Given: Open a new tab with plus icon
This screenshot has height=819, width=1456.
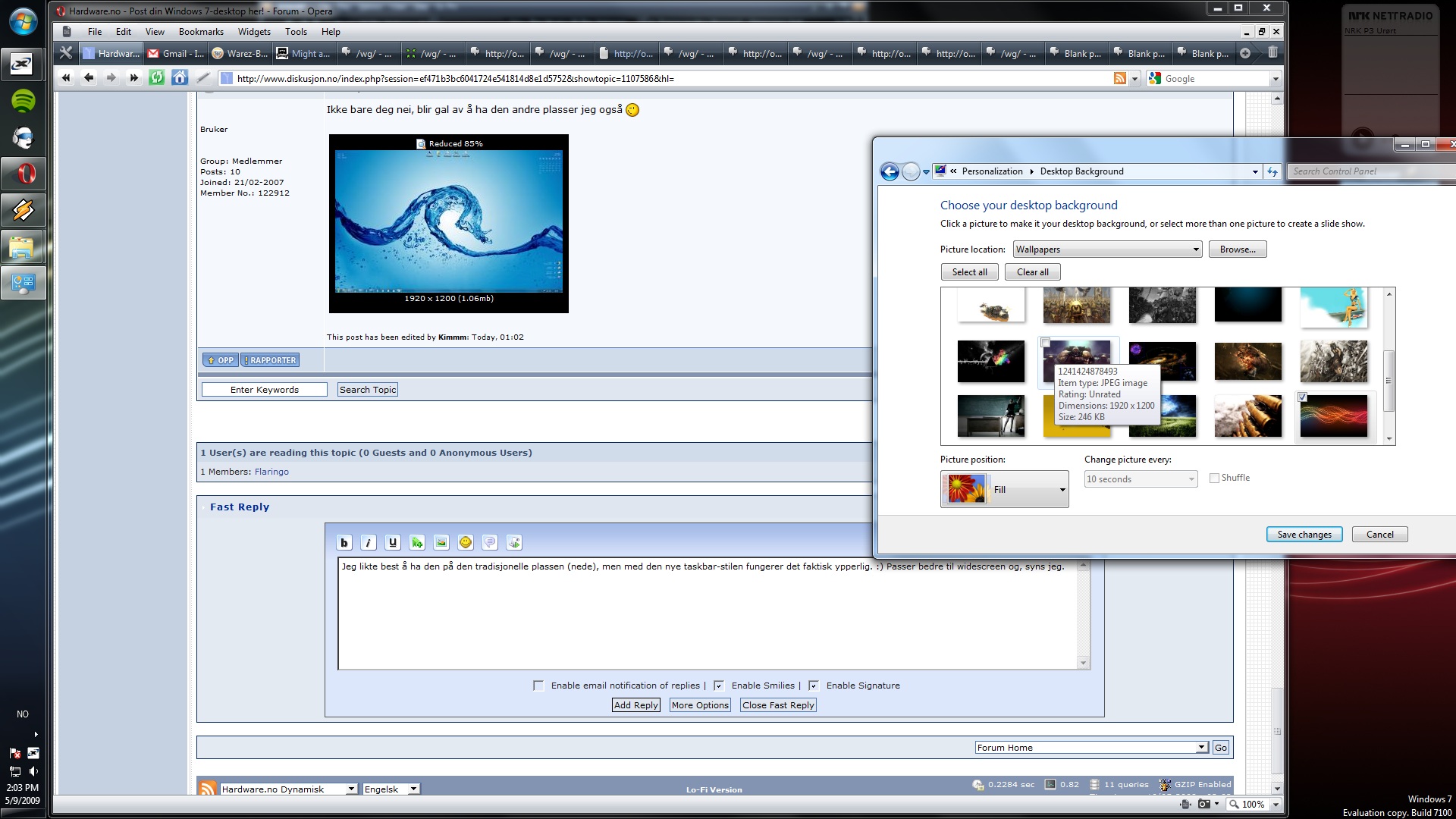Looking at the screenshot, I should click(1245, 53).
